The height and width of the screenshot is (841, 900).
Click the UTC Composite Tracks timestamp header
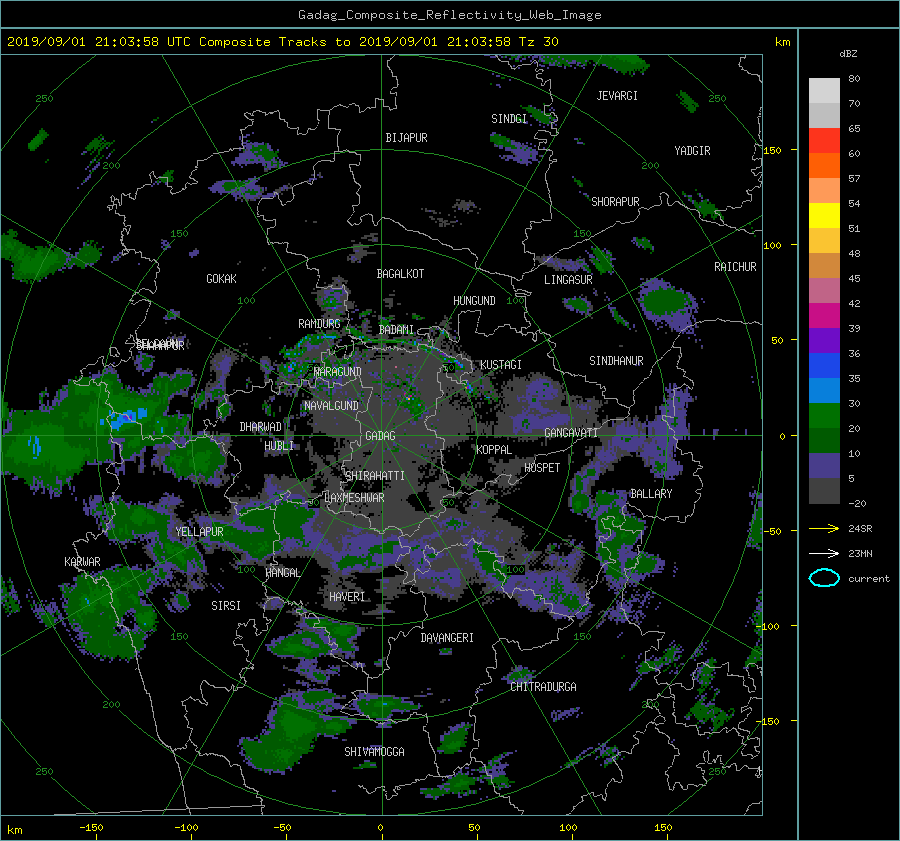(282, 42)
